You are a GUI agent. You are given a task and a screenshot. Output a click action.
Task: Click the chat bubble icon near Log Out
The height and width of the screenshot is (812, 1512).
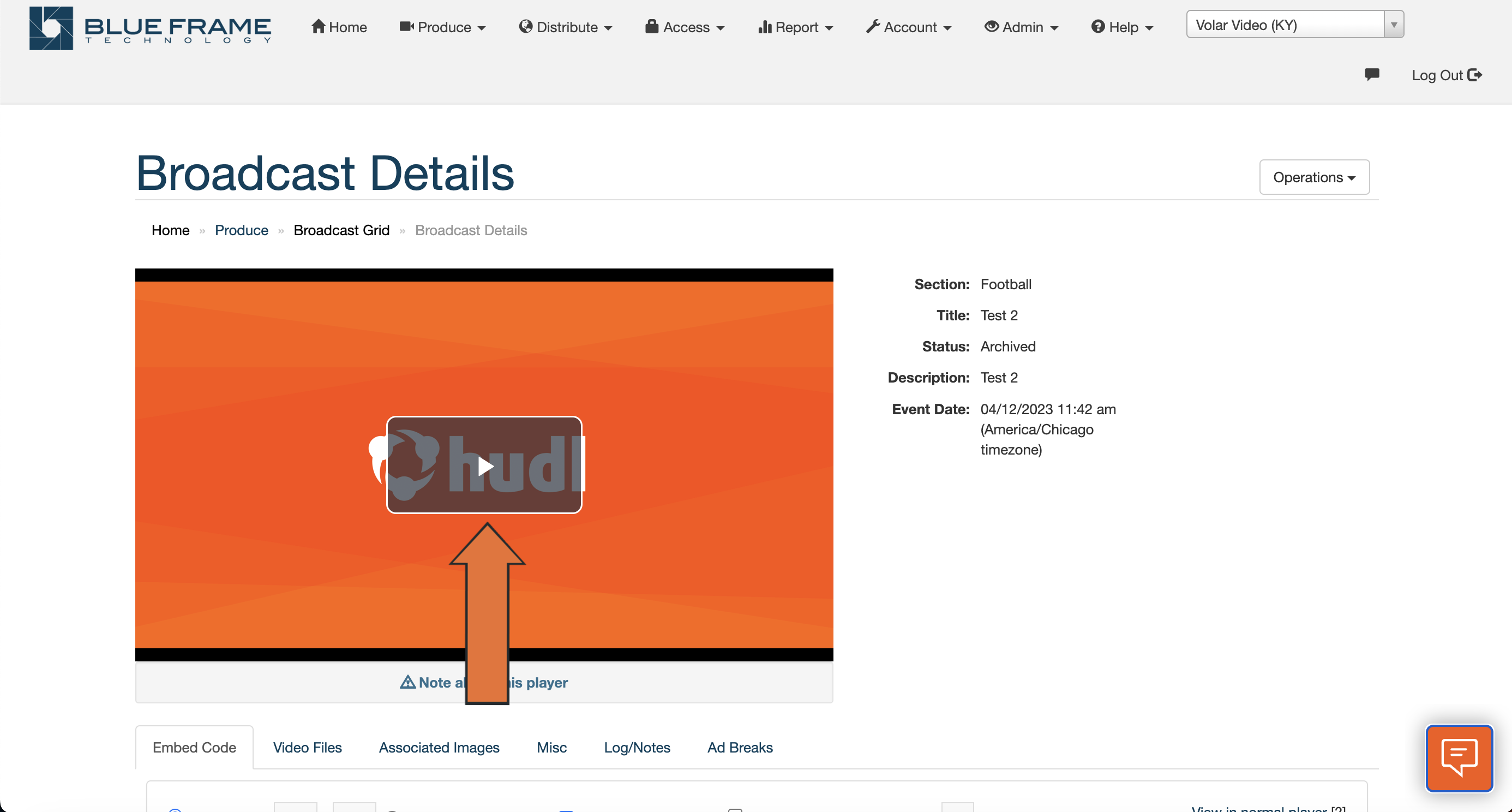tap(1373, 75)
